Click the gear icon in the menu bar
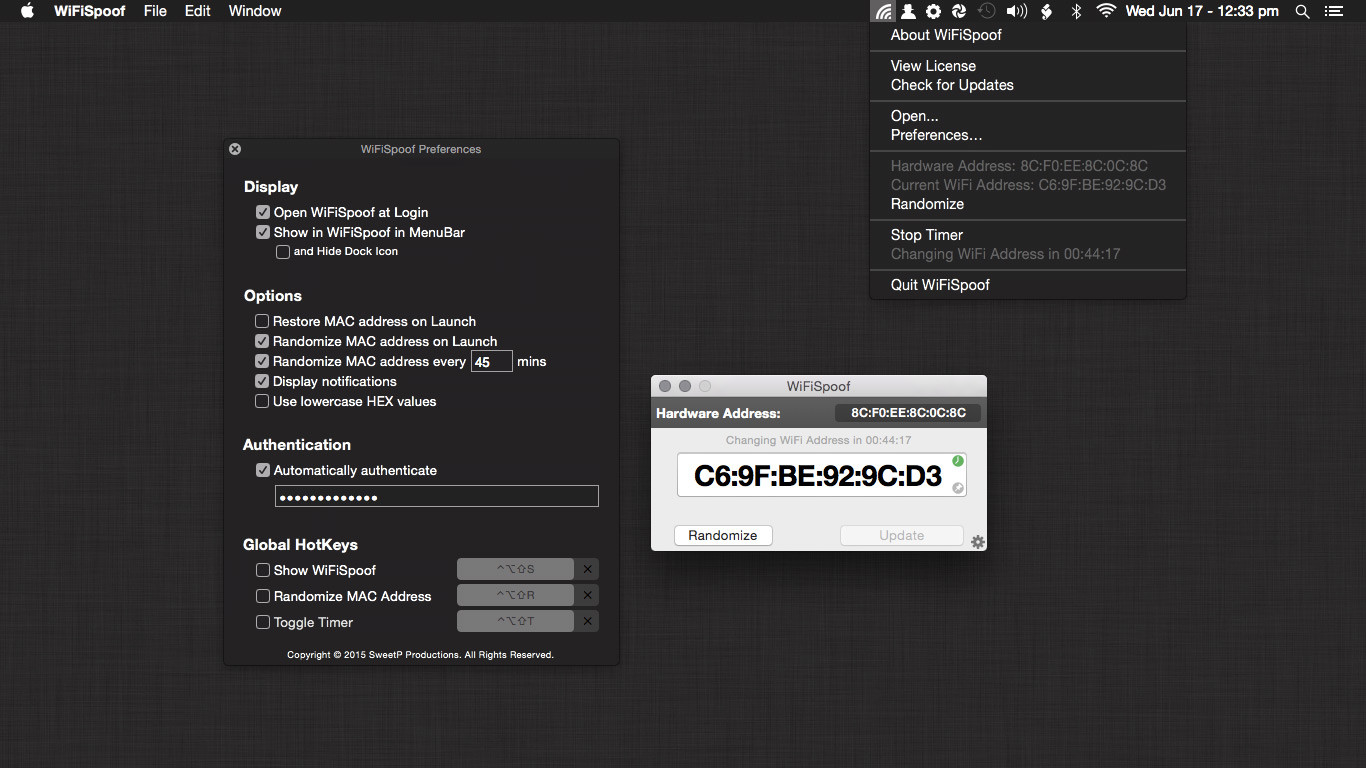The width and height of the screenshot is (1366, 768). 933,11
